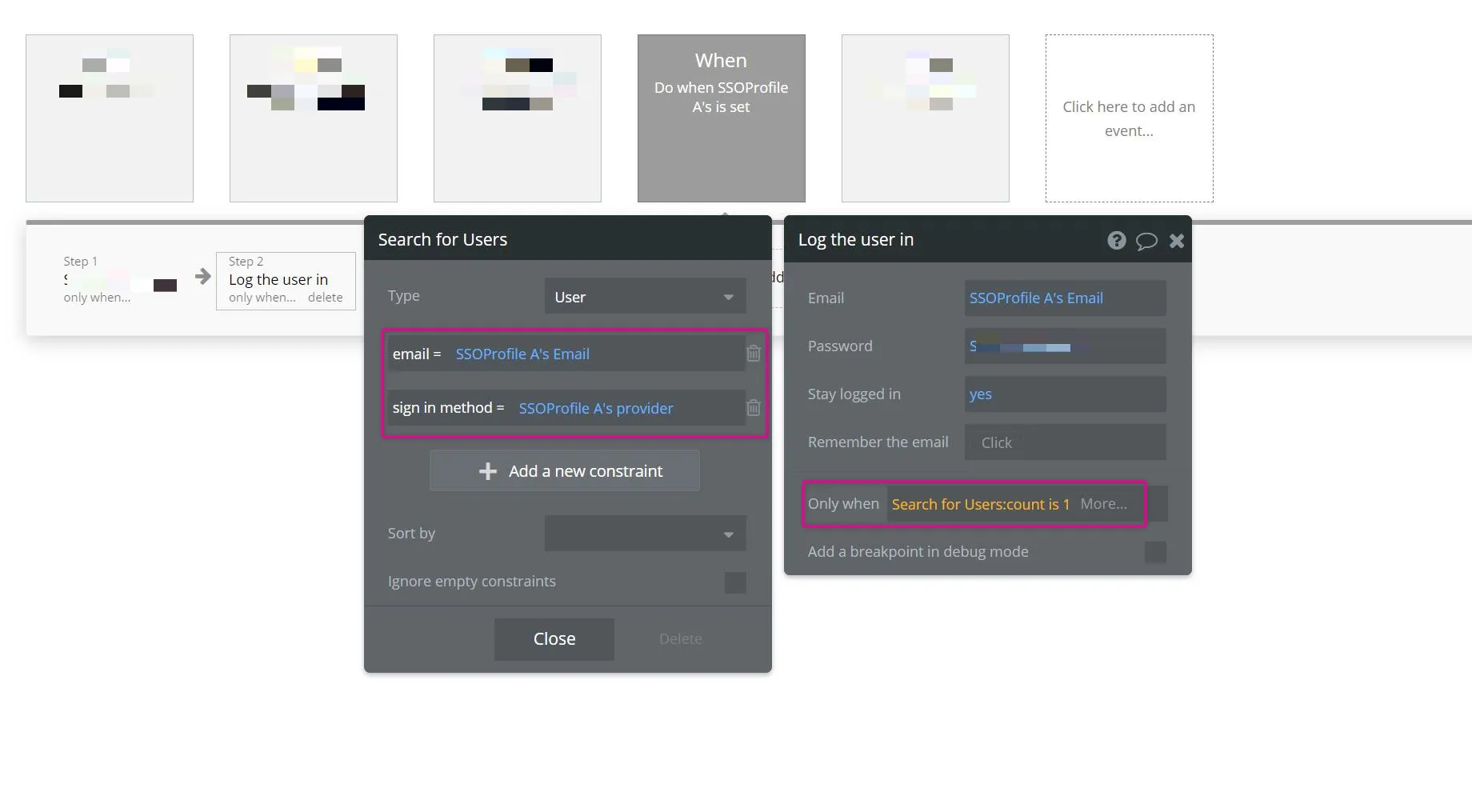Open comments on Log the user in
Screen dimensions: 1472x812
(1146, 241)
